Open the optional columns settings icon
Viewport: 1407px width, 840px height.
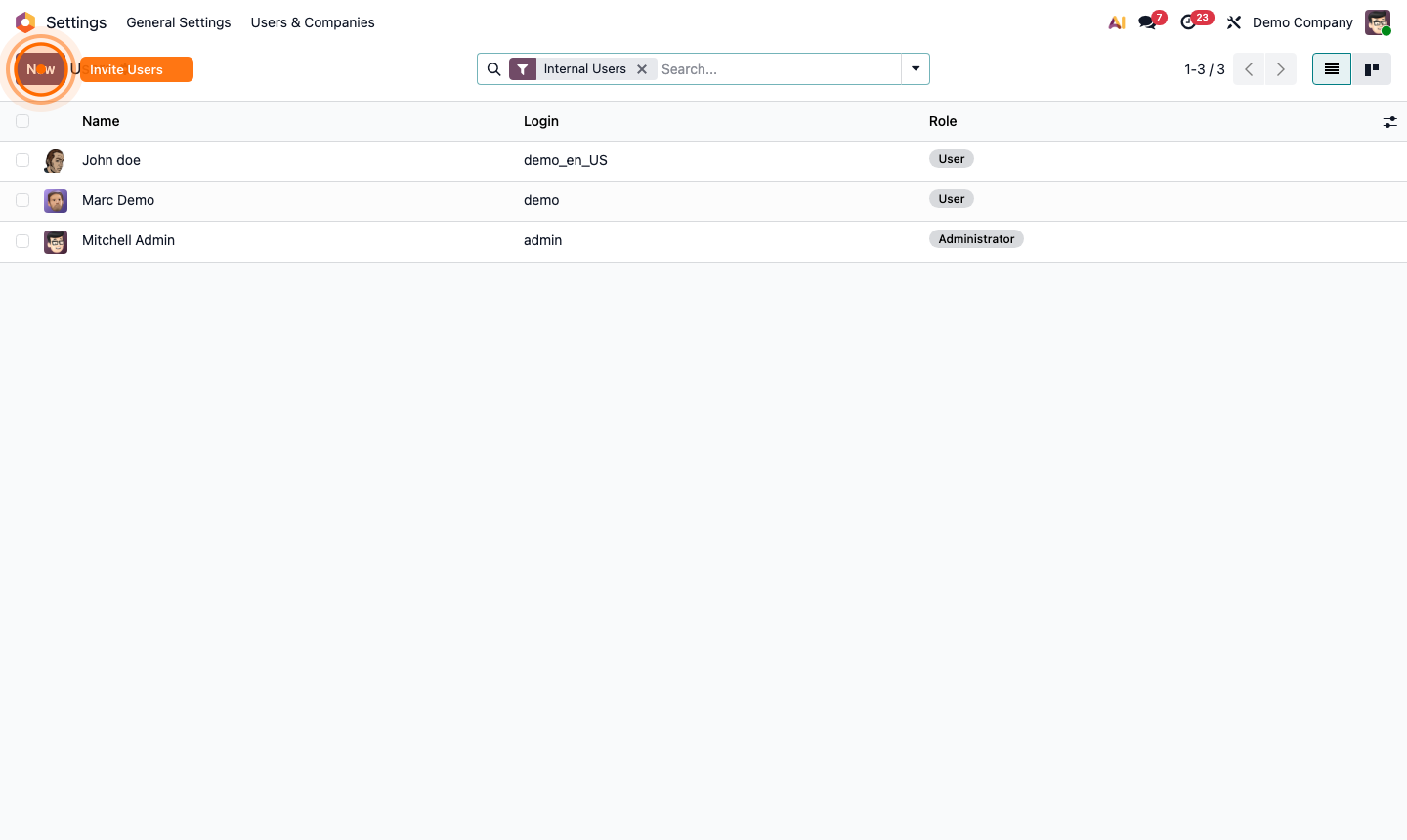(1390, 121)
